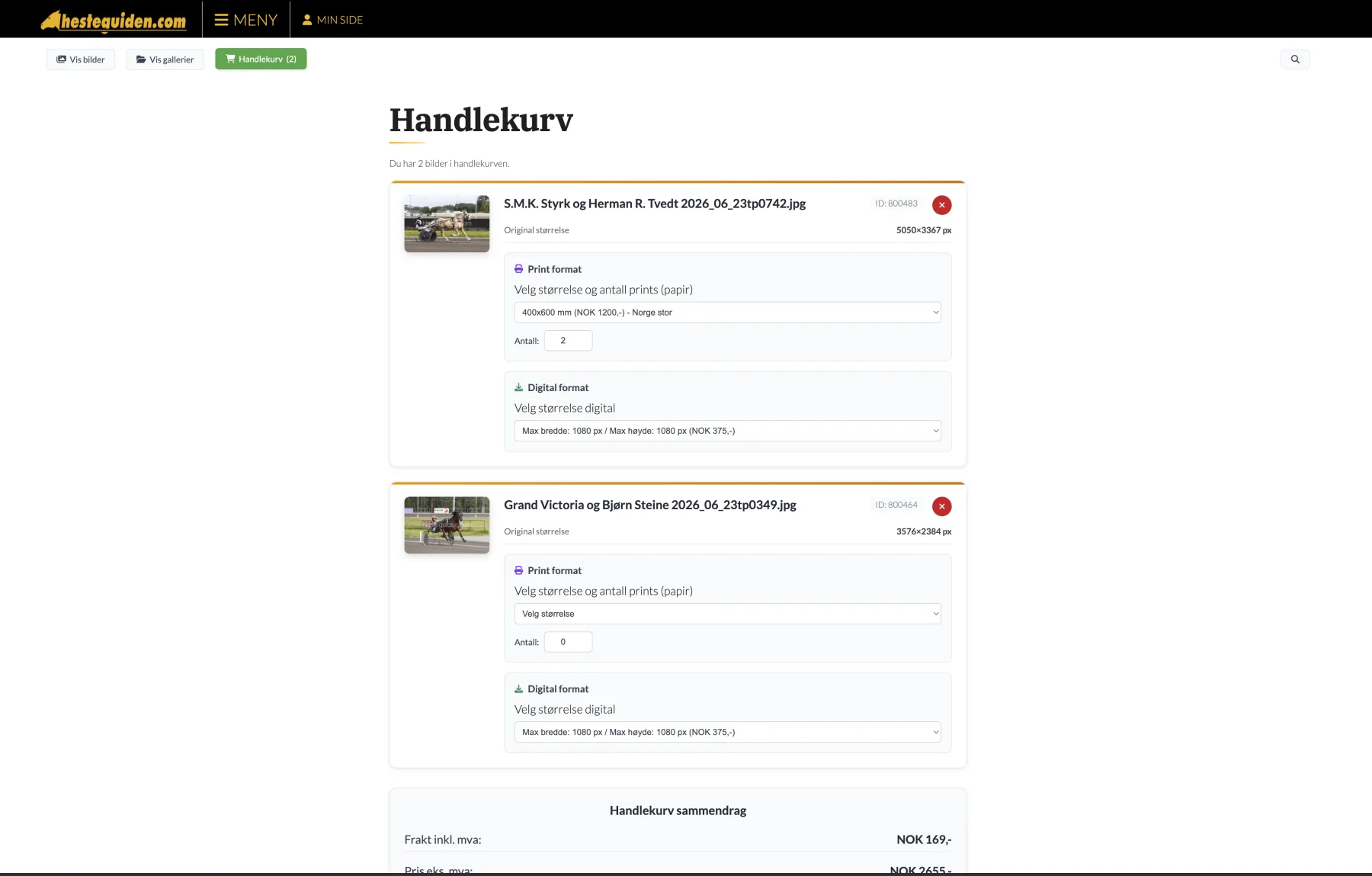
Task: Click the Antall field showing 2
Action: pyautogui.click(x=568, y=341)
